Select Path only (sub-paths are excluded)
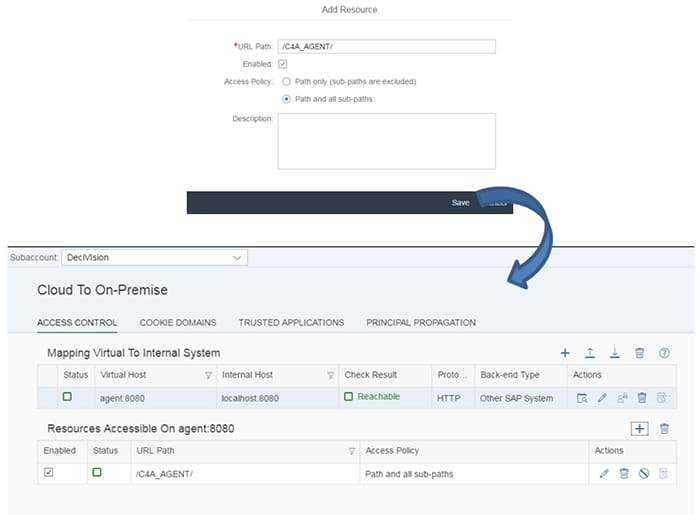 [287, 82]
